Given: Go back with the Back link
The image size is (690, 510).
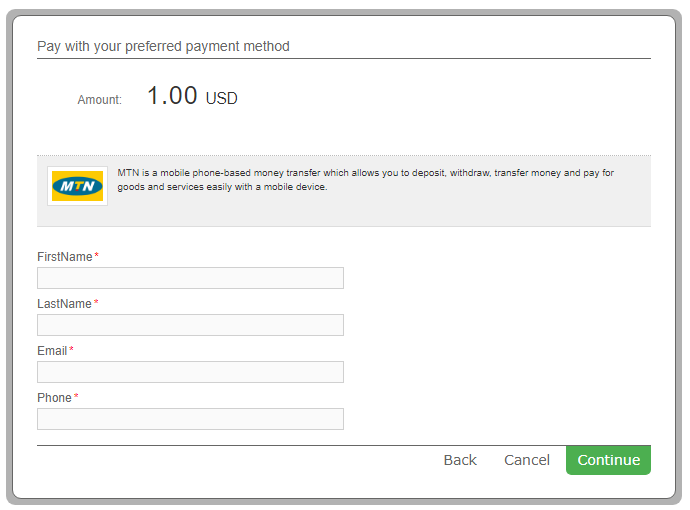Looking at the screenshot, I should [460, 460].
